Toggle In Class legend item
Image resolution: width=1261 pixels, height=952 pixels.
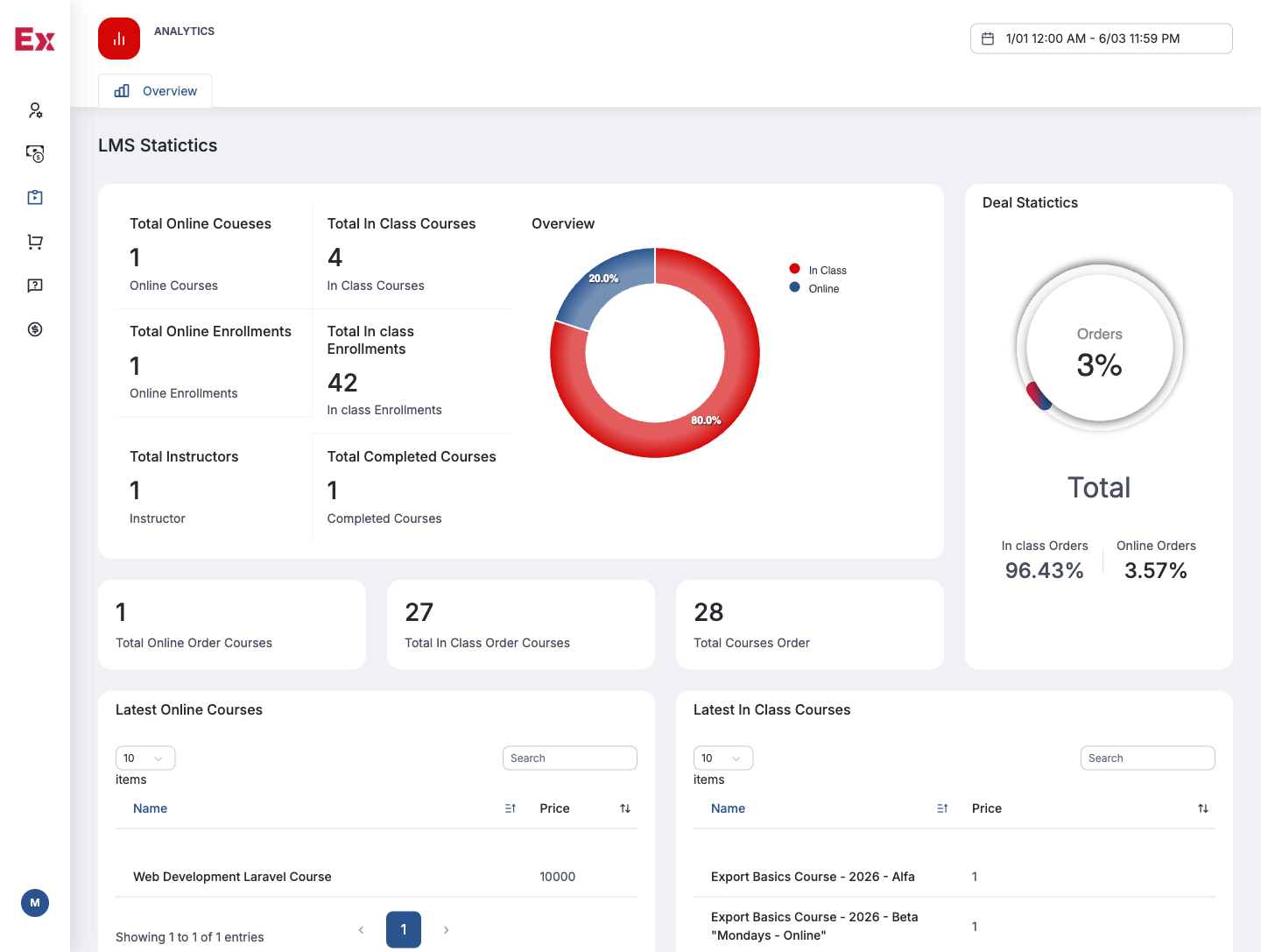(818, 270)
